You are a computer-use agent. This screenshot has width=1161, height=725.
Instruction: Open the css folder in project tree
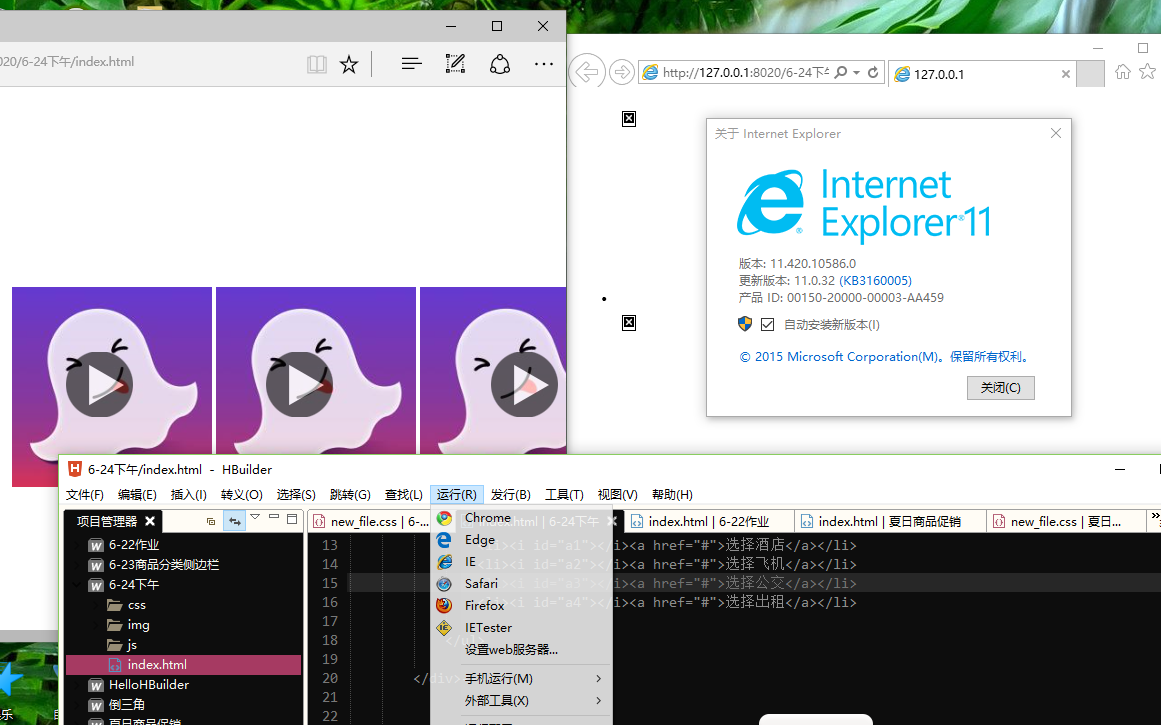136,605
